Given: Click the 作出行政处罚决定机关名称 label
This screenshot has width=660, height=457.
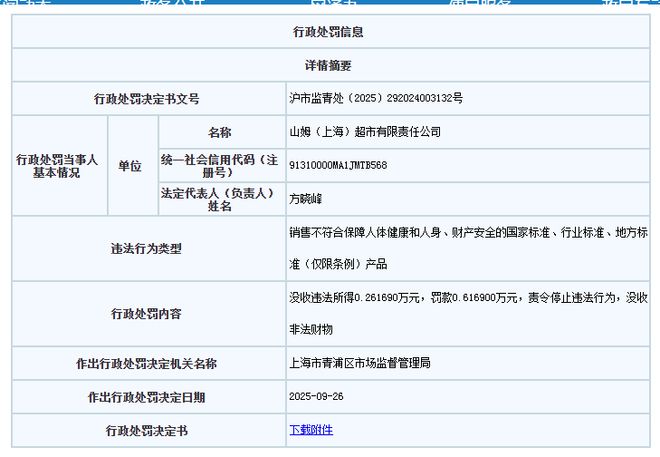Looking at the screenshot, I should 146,364.
